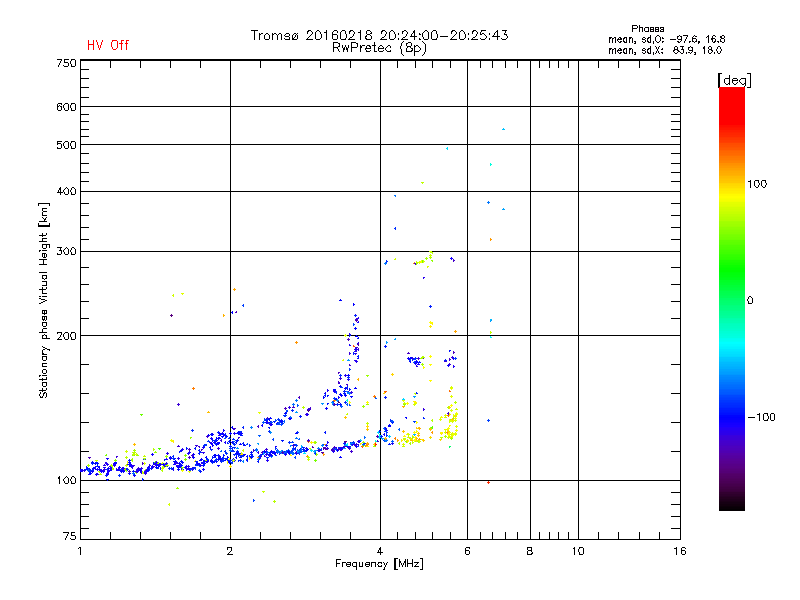The height and width of the screenshot is (600, 800).
Task: Click y-axis tick label '600'
Action: click(66, 107)
